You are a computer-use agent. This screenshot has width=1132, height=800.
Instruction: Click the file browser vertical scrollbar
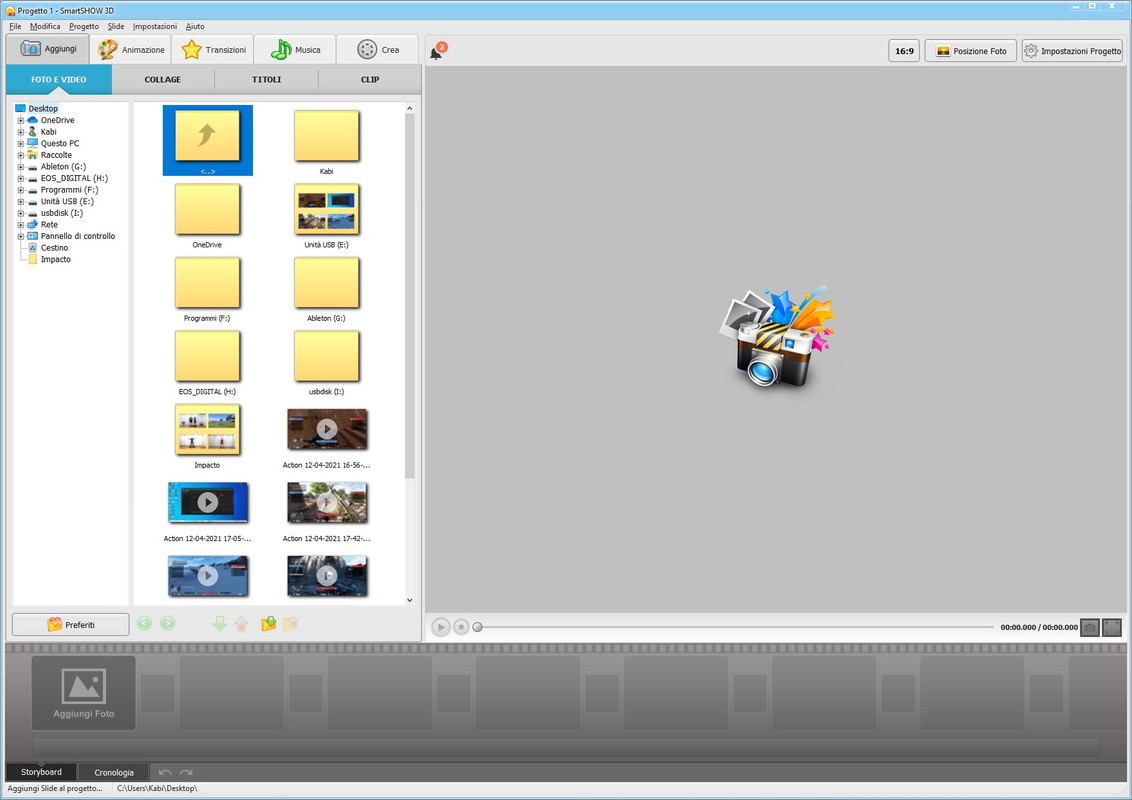tap(409, 296)
